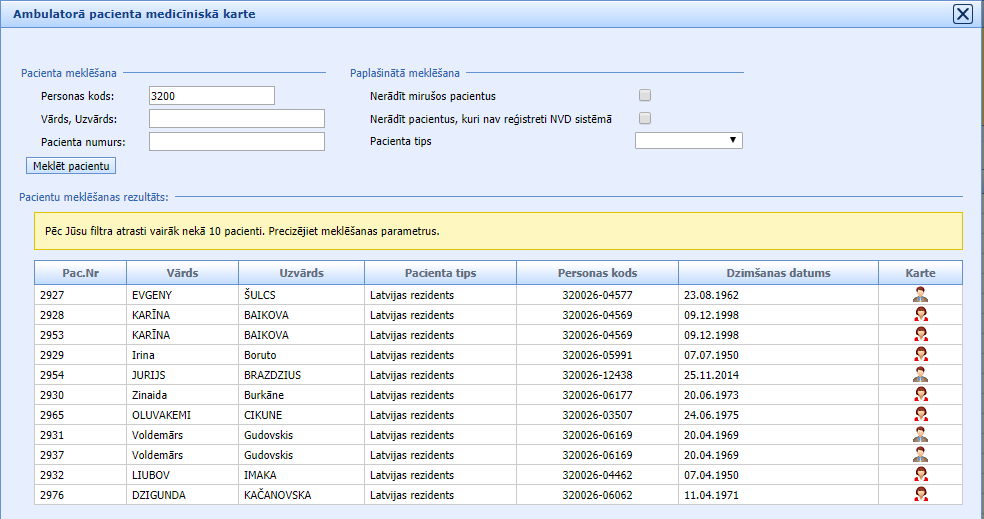The height and width of the screenshot is (519, 984).
Task: Open medical card for EVGENY ŠULCS
Action: [920, 294]
